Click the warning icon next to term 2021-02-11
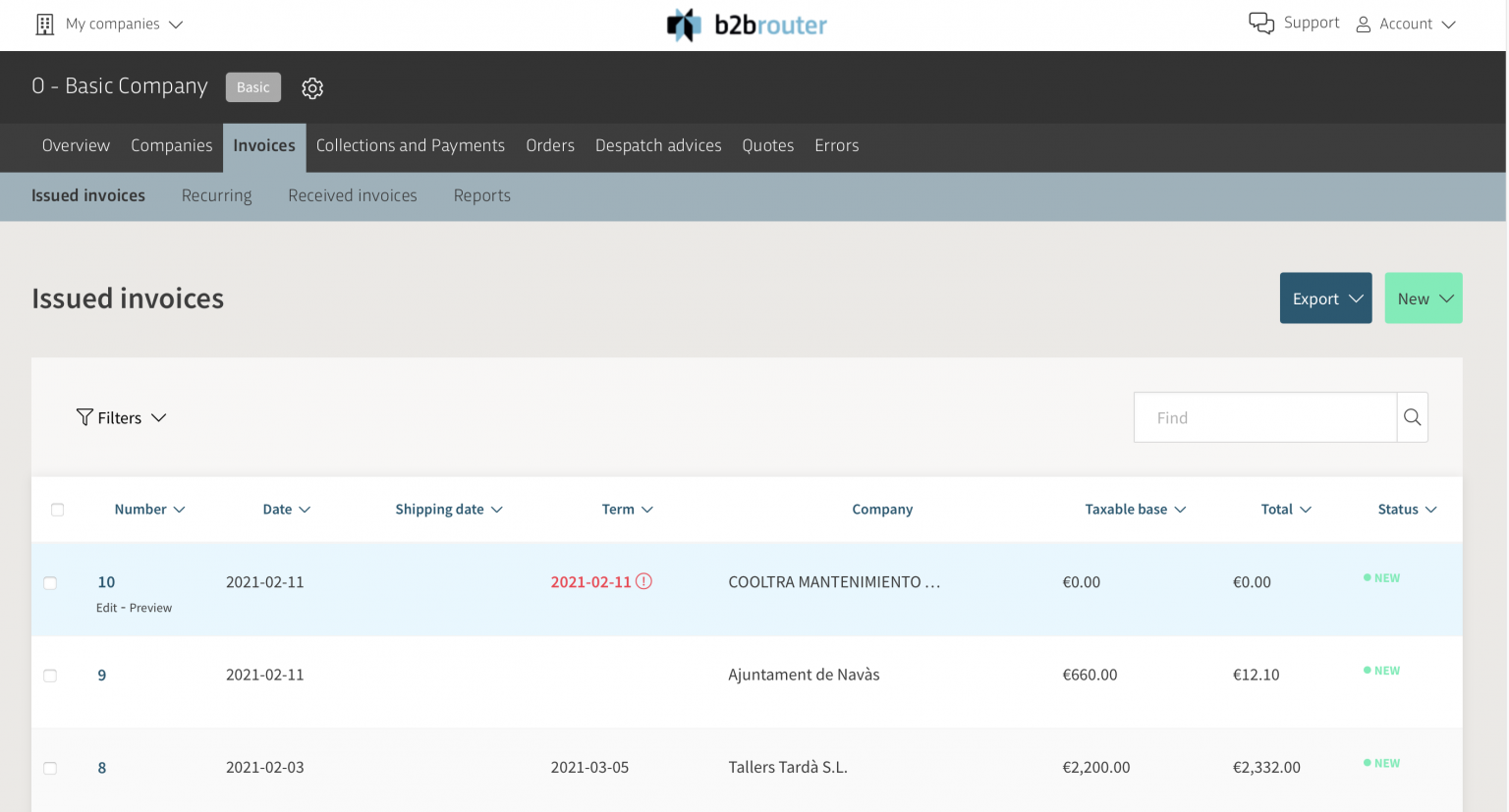This screenshot has width=1509, height=812. tap(643, 581)
